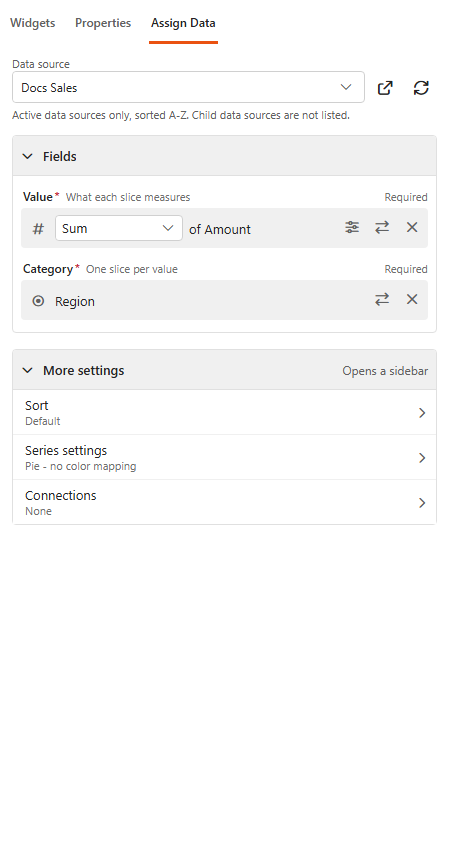Viewport: 449px width, 846px height.
Task: Click the 'of Amount' field label
Action: [220, 229]
